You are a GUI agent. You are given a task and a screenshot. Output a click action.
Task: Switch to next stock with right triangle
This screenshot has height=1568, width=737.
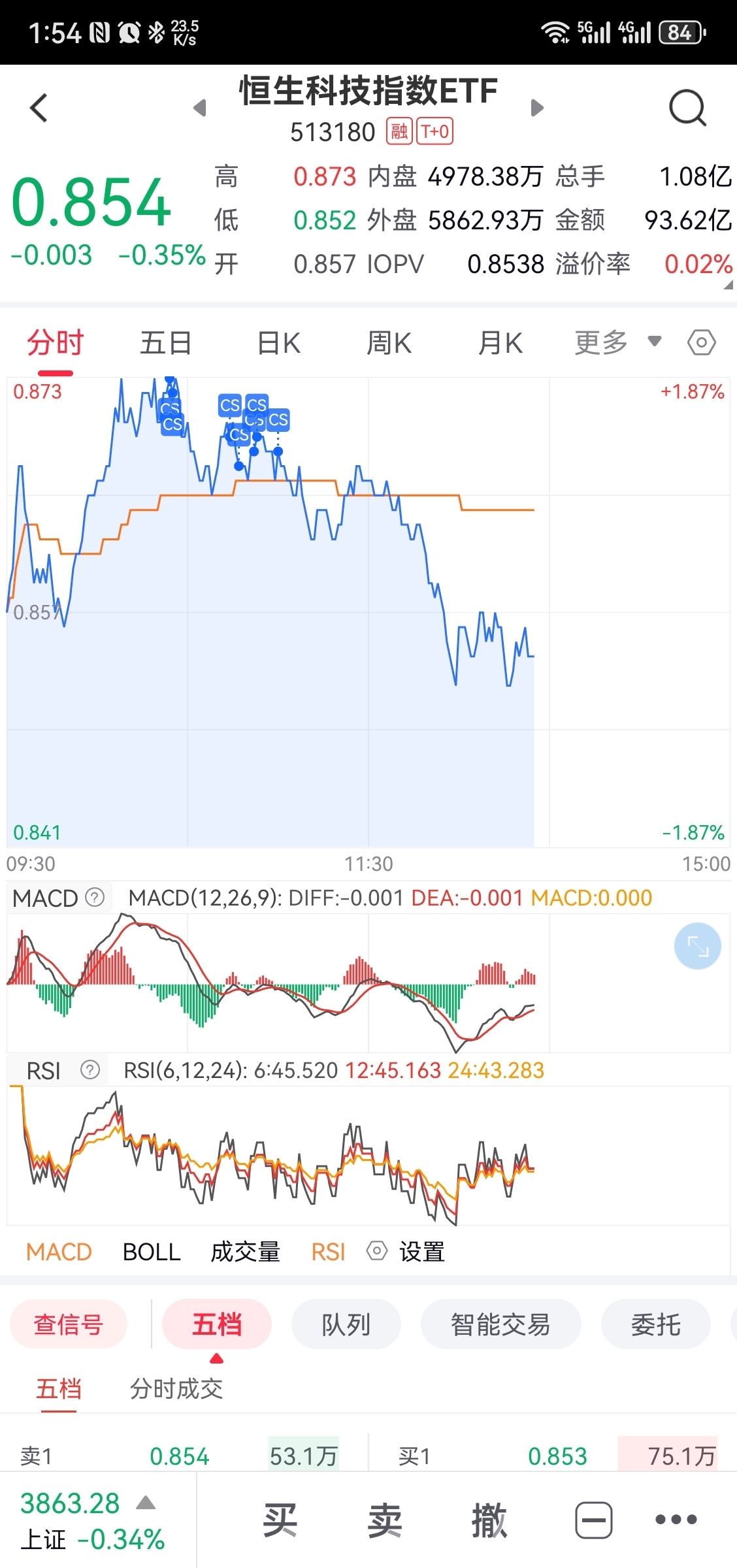(x=537, y=108)
